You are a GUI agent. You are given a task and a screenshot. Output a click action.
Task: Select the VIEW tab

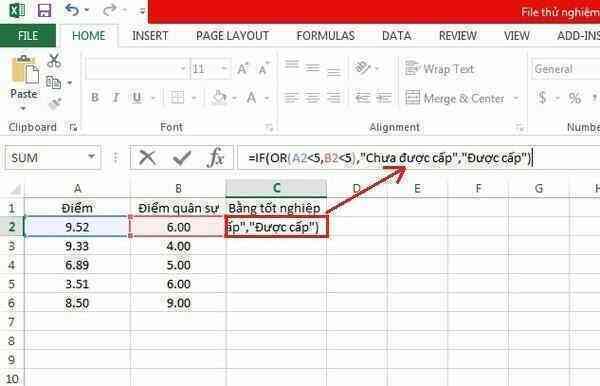pyautogui.click(x=517, y=36)
